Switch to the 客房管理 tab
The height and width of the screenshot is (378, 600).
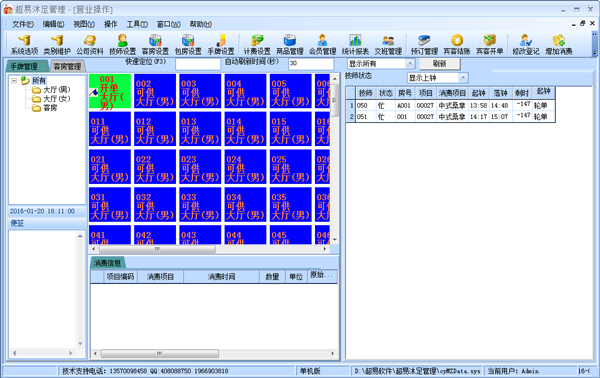(x=67, y=67)
